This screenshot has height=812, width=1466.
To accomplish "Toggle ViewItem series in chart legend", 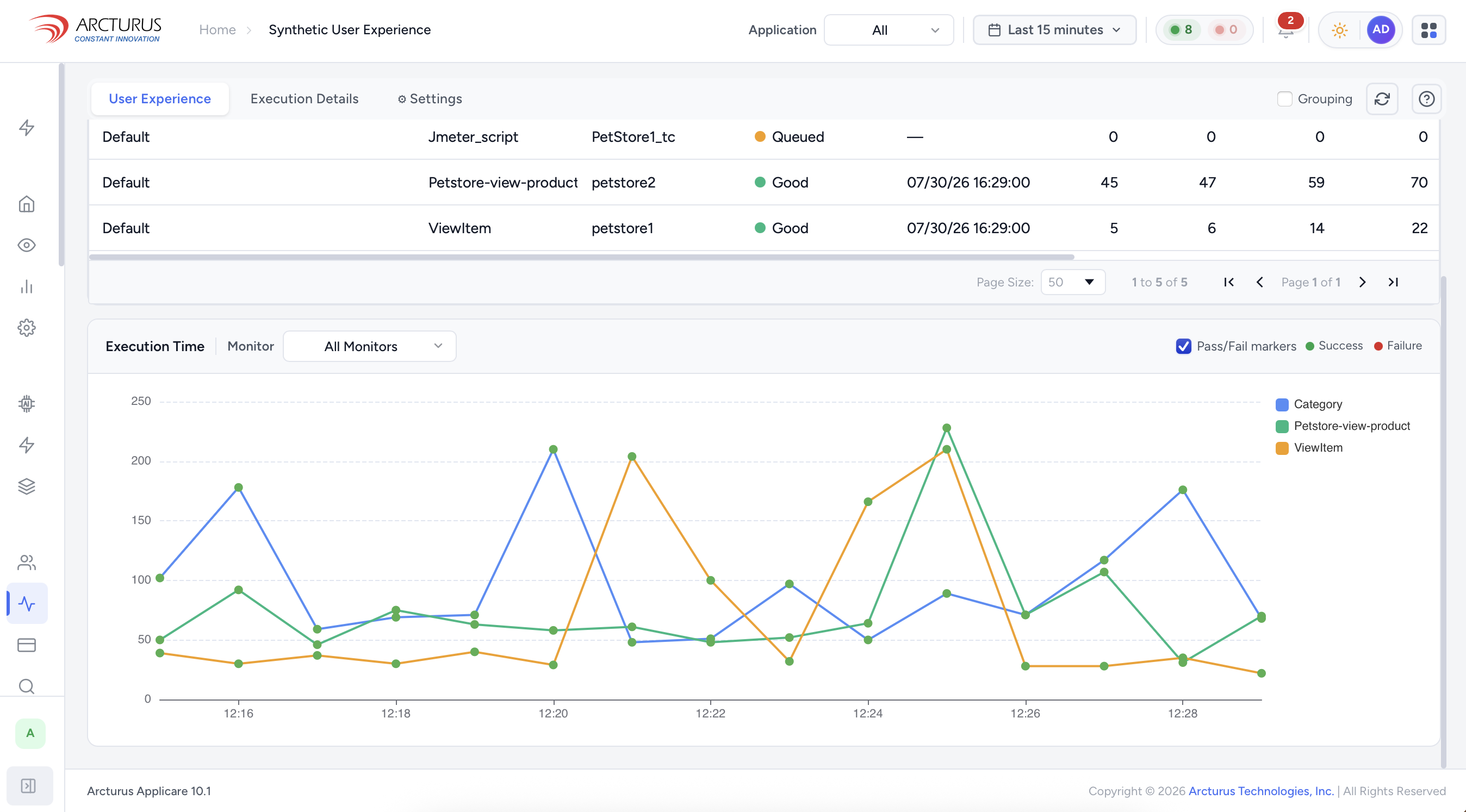I will [x=1309, y=447].
